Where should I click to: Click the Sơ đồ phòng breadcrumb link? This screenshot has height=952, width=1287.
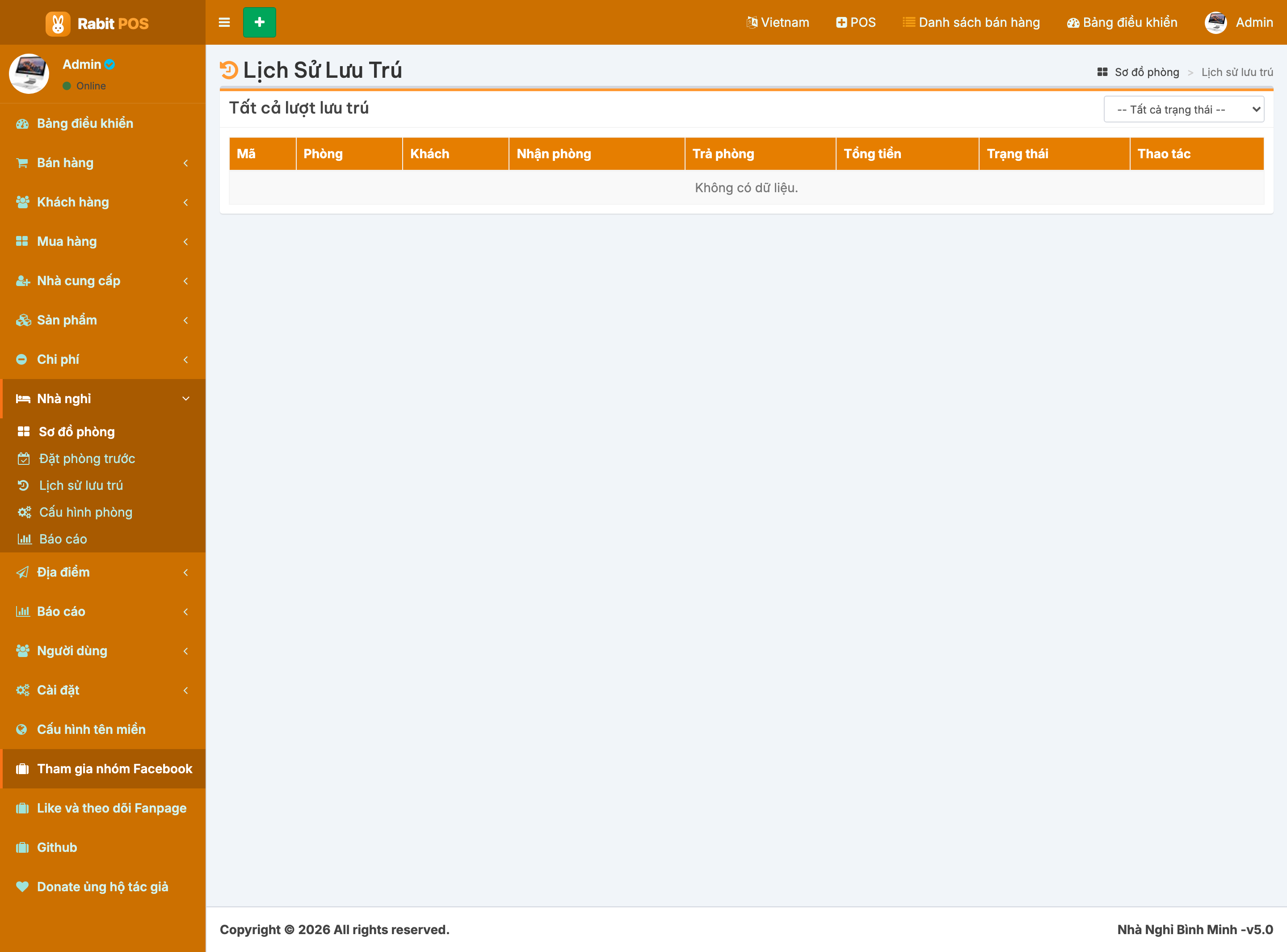(x=1146, y=72)
